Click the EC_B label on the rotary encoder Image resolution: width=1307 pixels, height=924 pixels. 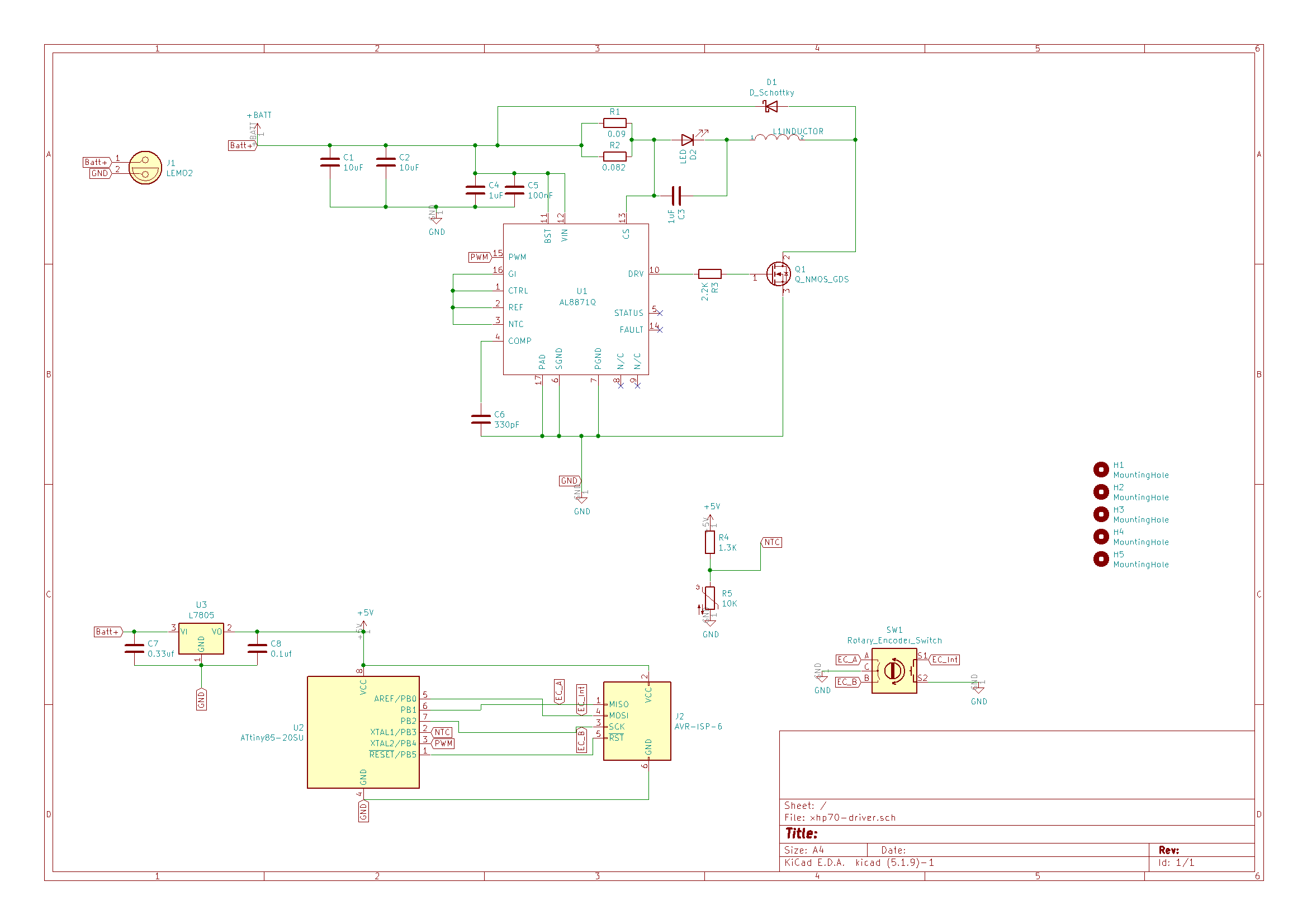[x=847, y=682]
